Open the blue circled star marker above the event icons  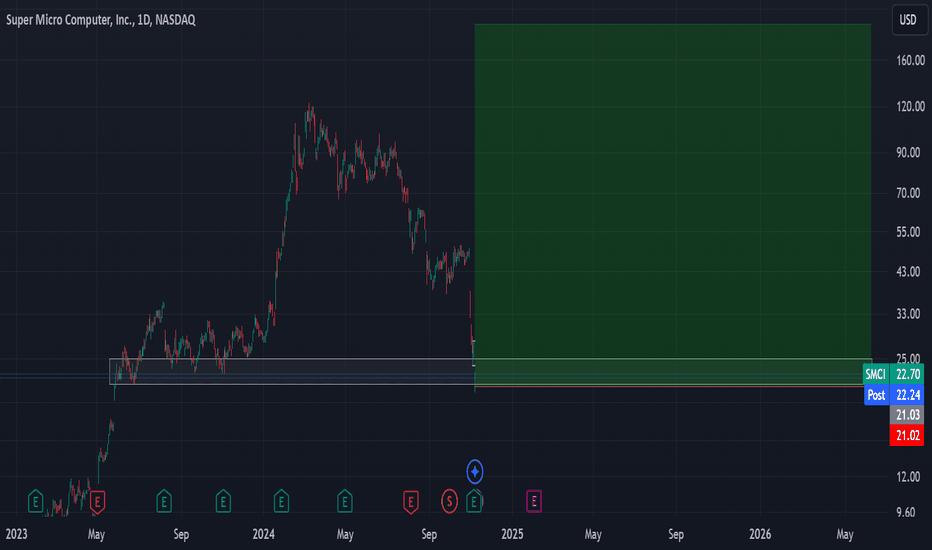coord(474,472)
